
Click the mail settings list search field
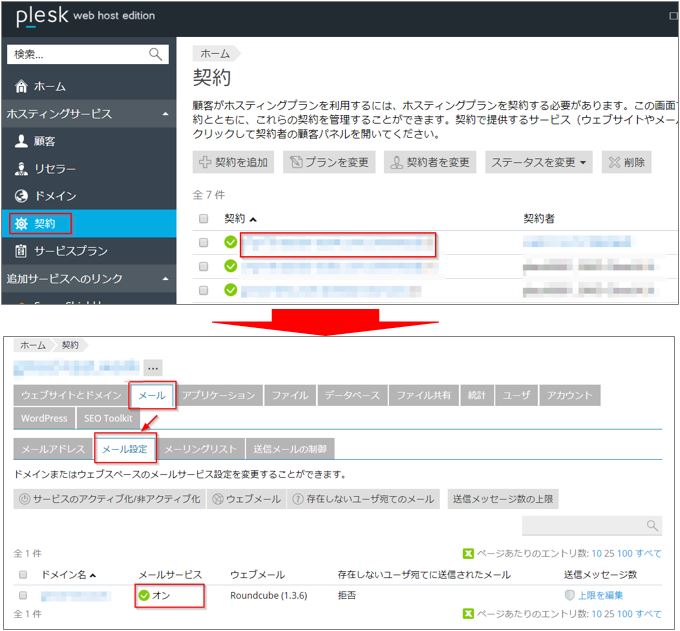[592, 525]
